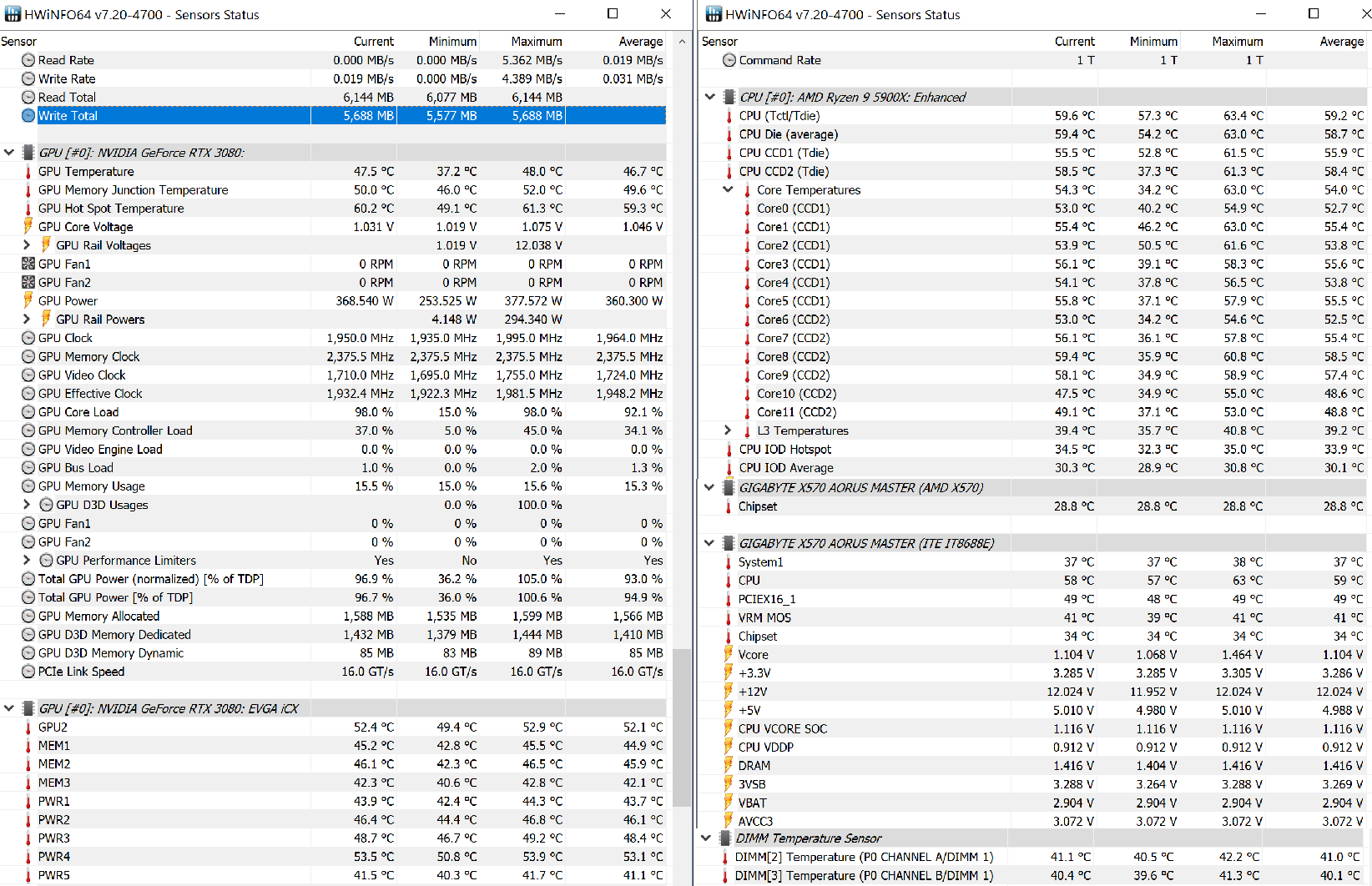
Task: Click the PCIe Link Speed gauge icon
Action: (x=28, y=671)
